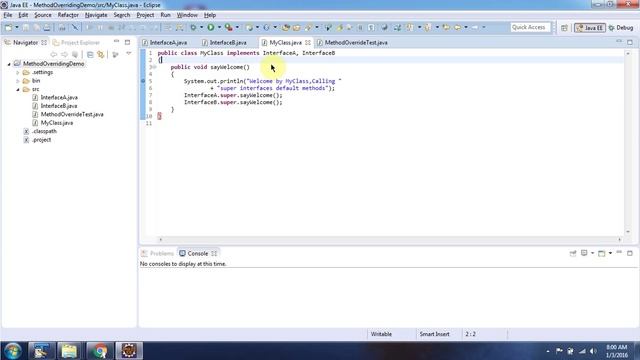Click the Display Selected Console icon
Image resolution: width=640 pixels, height=360 pixels.
click(x=584, y=253)
